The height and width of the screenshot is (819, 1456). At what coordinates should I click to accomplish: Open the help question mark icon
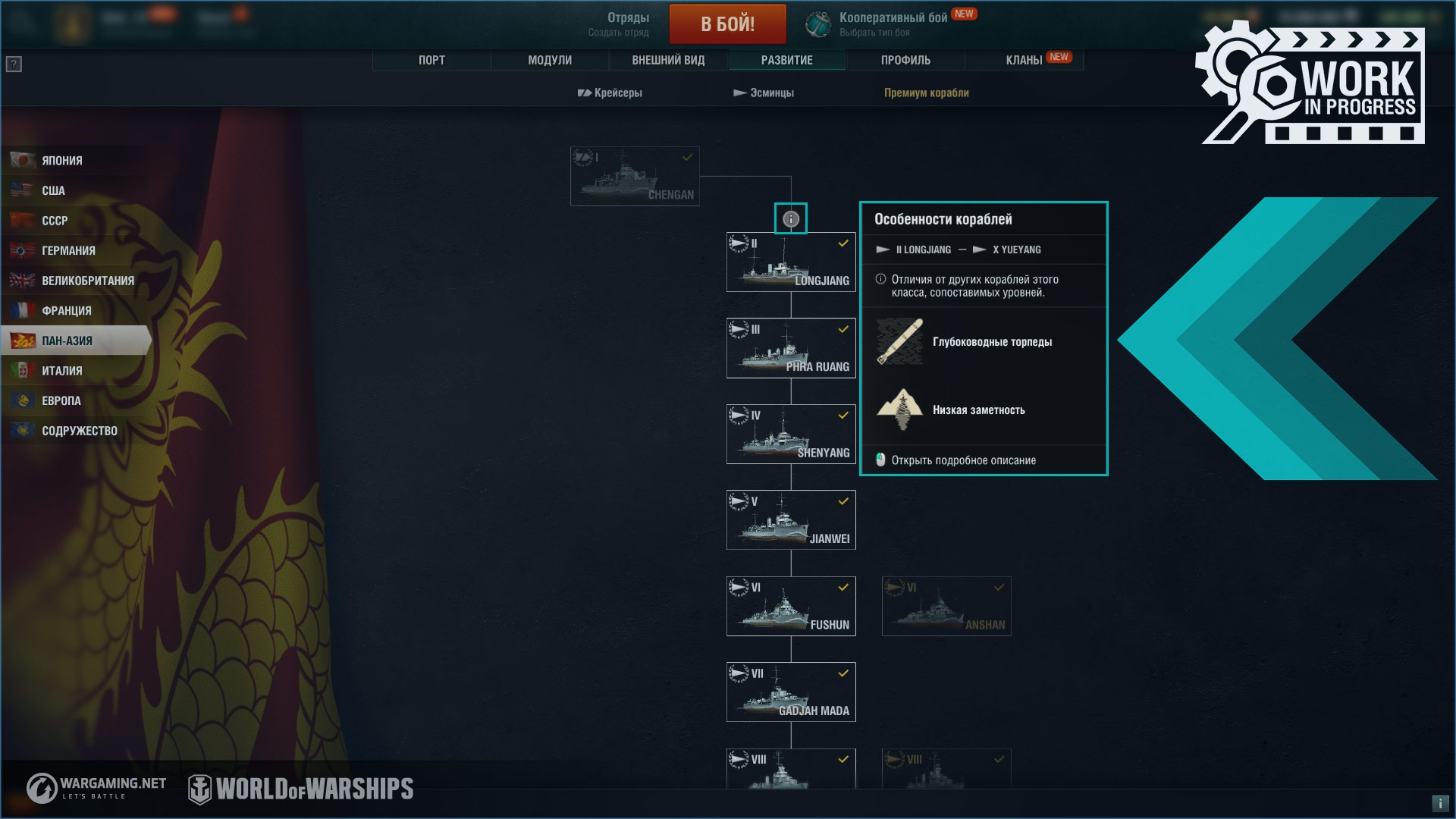[x=14, y=64]
